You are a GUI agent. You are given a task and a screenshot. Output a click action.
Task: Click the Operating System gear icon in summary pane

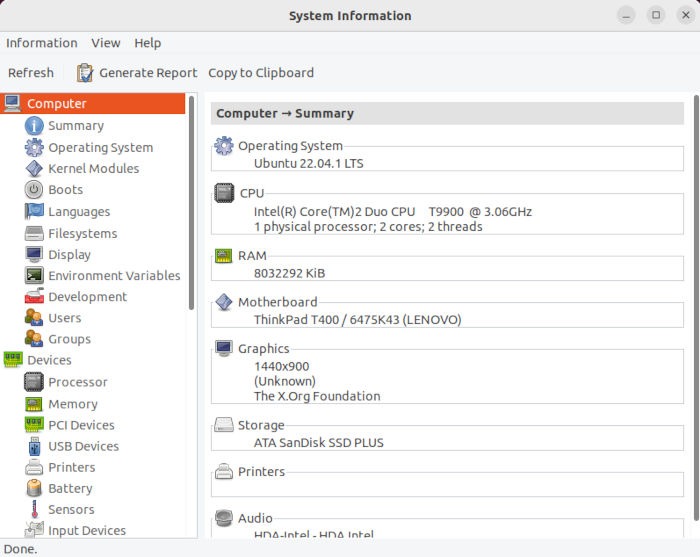tap(224, 145)
